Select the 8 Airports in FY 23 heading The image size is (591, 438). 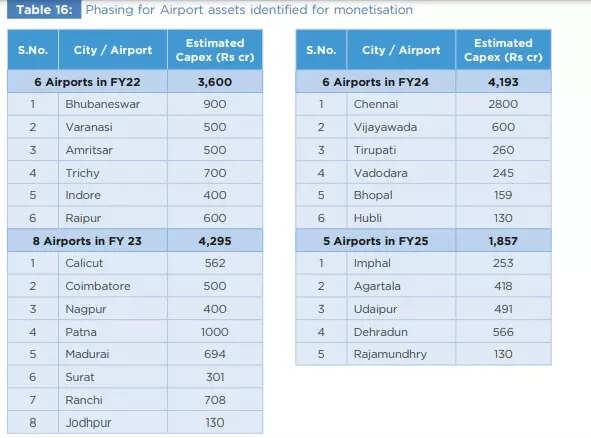coord(87,241)
